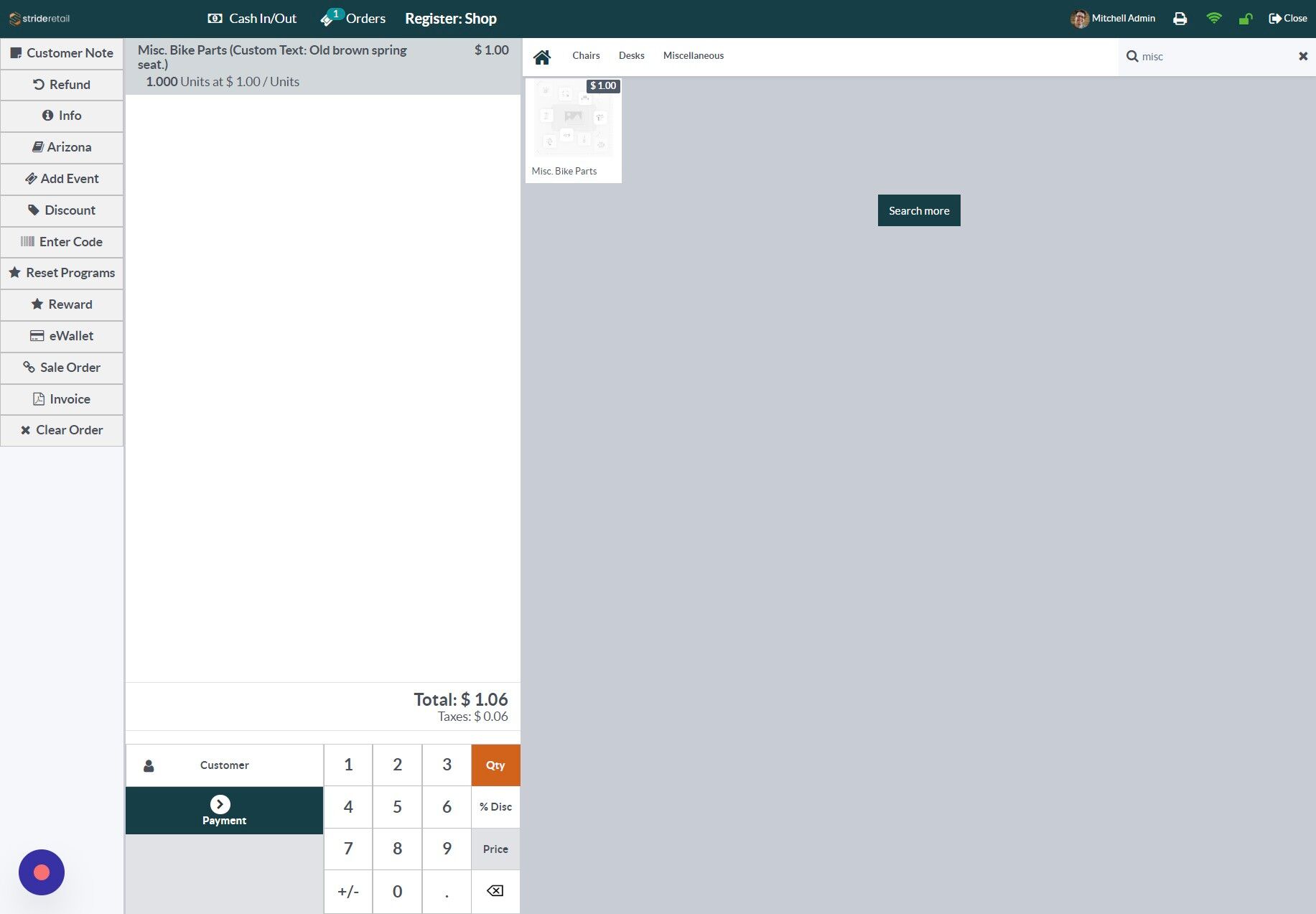Start a Refund

click(x=62, y=85)
